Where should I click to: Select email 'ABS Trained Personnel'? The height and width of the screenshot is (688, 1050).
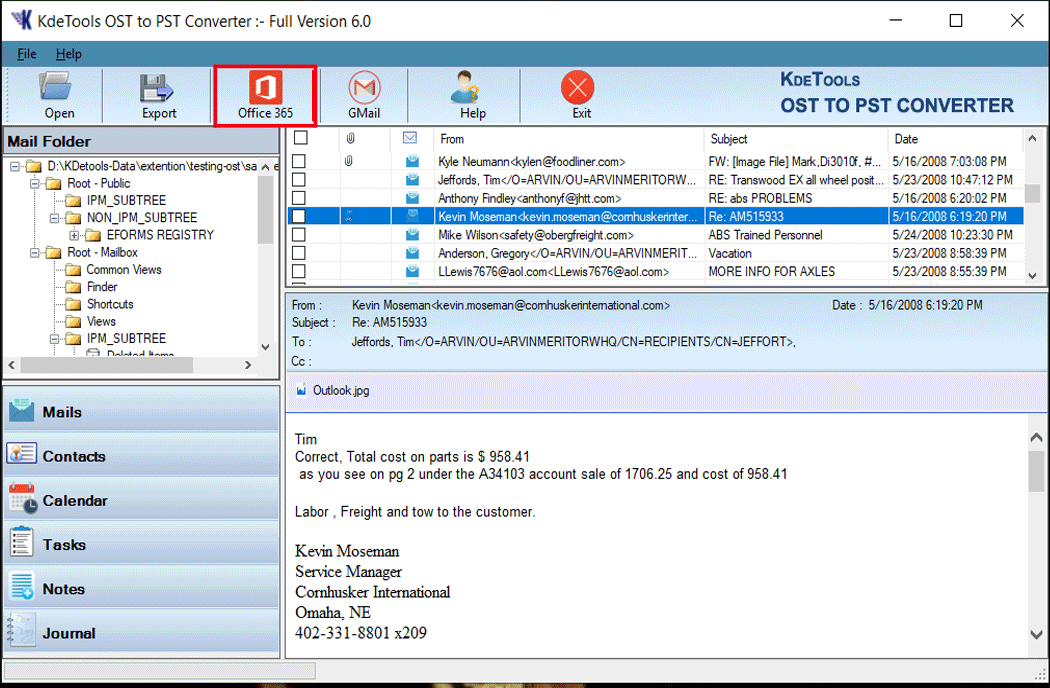pos(765,235)
